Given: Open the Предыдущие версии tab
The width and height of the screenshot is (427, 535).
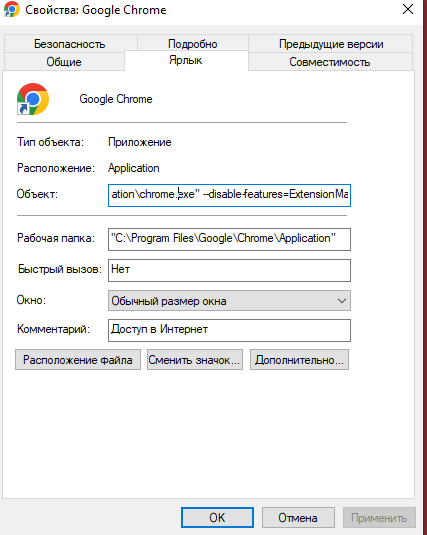Looking at the screenshot, I should 331,44.
